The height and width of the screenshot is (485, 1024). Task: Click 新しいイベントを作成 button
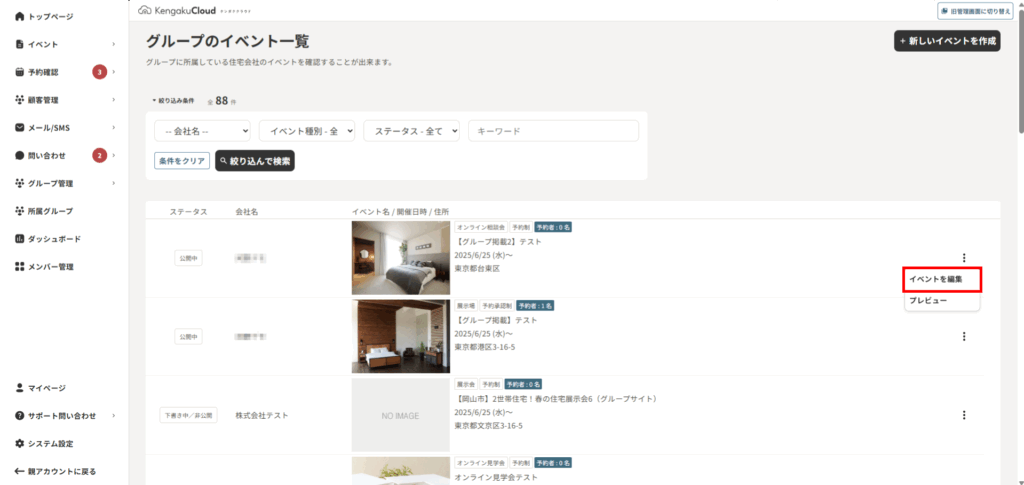pyautogui.click(x=947, y=41)
